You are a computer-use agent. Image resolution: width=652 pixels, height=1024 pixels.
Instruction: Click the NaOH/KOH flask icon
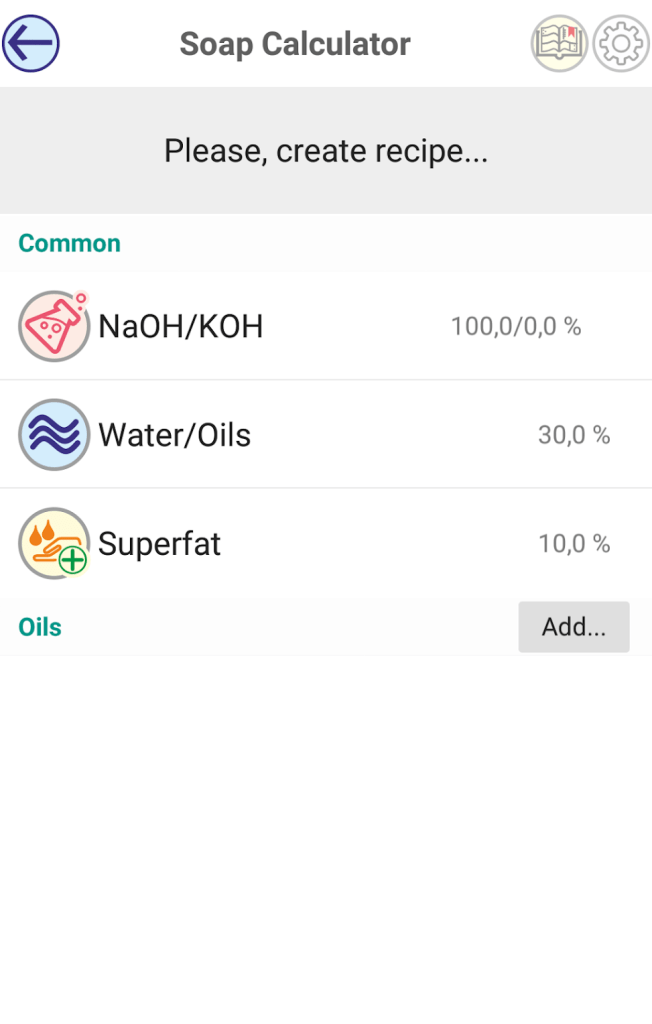point(54,326)
